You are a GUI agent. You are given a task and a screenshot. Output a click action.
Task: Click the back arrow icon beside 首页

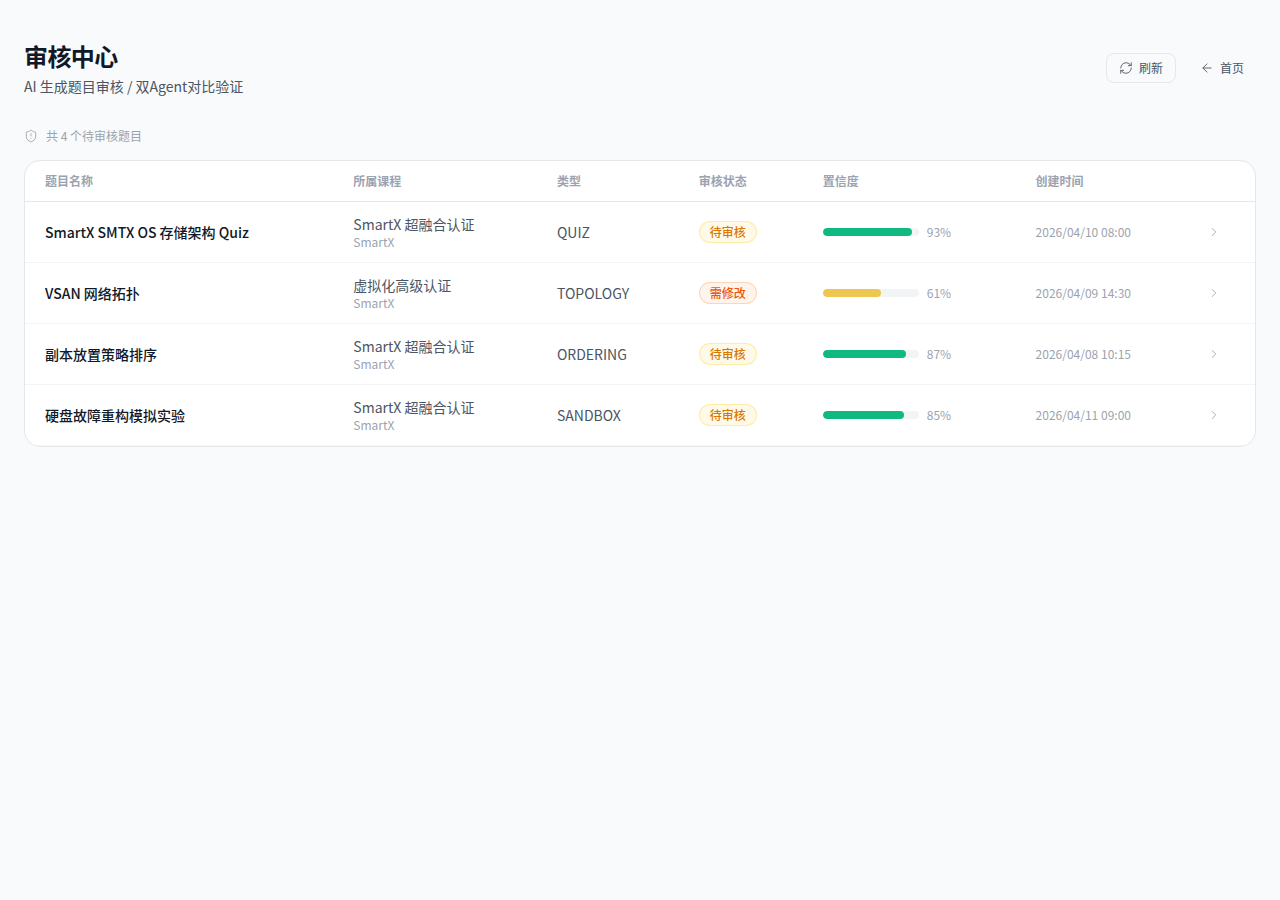pyautogui.click(x=1207, y=68)
